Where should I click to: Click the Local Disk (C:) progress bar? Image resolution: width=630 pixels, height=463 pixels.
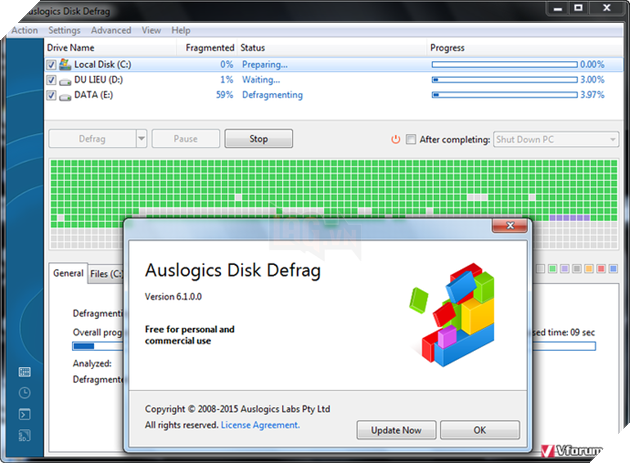pos(505,65)
